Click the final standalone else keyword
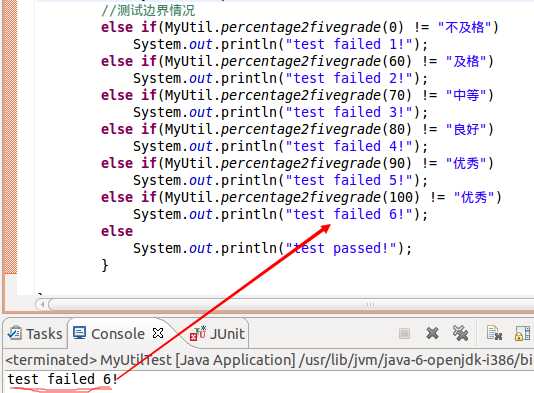 tap(117, 231)
